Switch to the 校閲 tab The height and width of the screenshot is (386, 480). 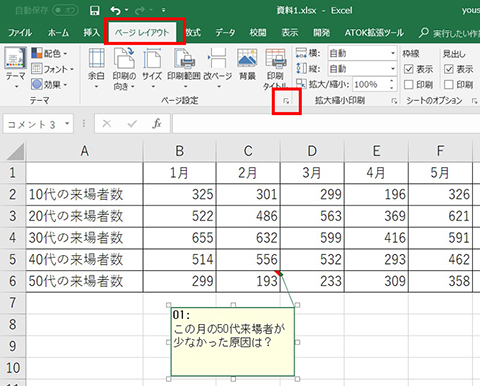[258, 32]
